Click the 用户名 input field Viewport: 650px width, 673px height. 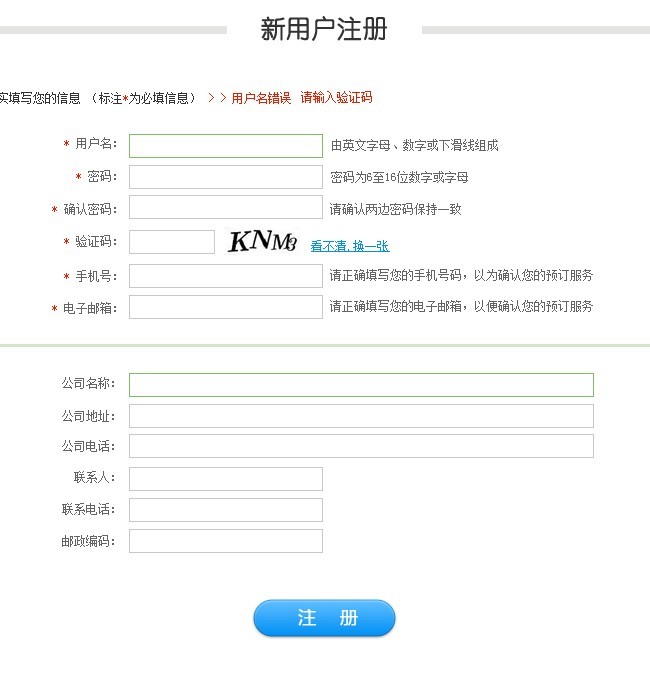click(x=225, y=146)
